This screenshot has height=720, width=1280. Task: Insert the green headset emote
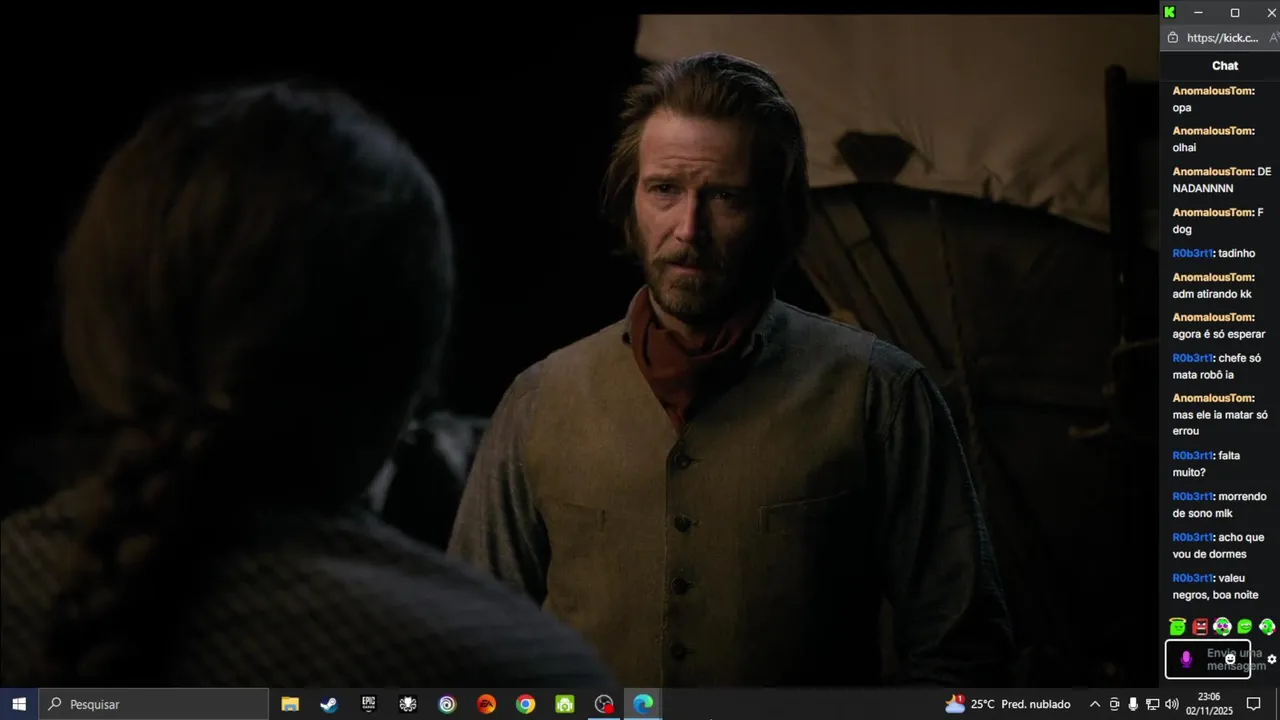[1267, 627]
